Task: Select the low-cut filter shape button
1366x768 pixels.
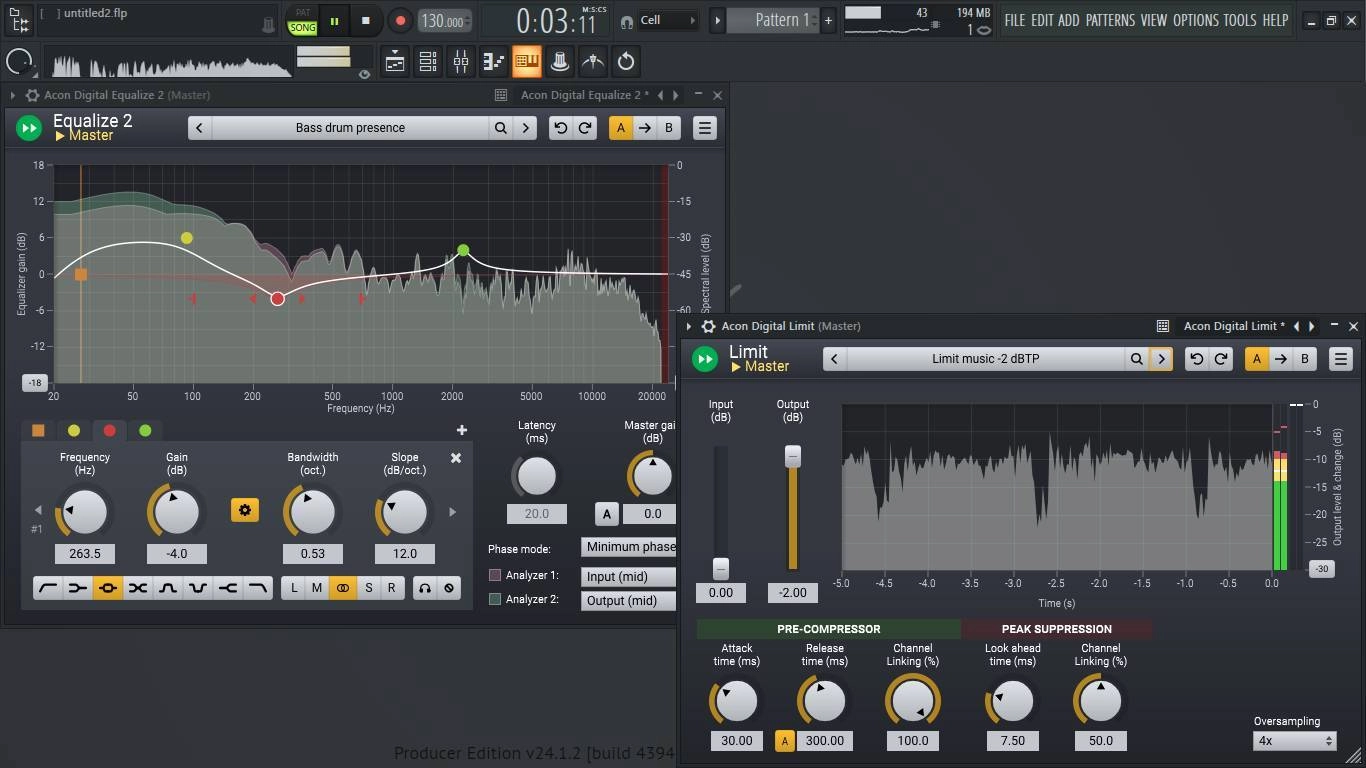Action: 47,588
